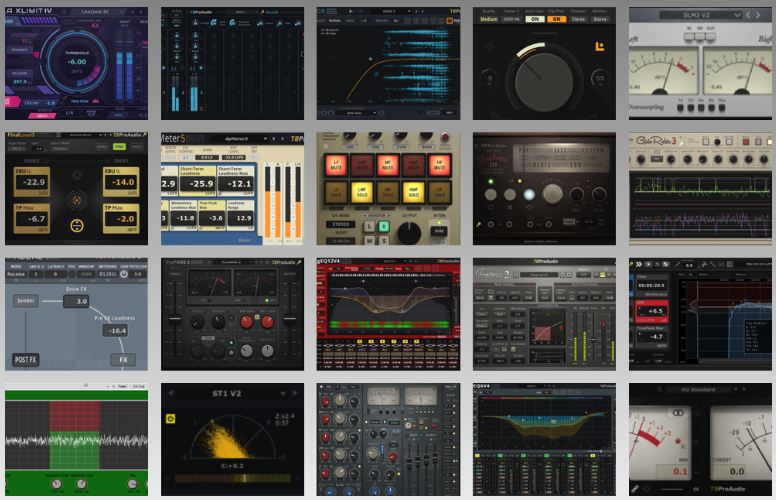Click the red square button in GainRider 3
The height and width of the screenshot is (500, 776).
click(x=745, y=142)
